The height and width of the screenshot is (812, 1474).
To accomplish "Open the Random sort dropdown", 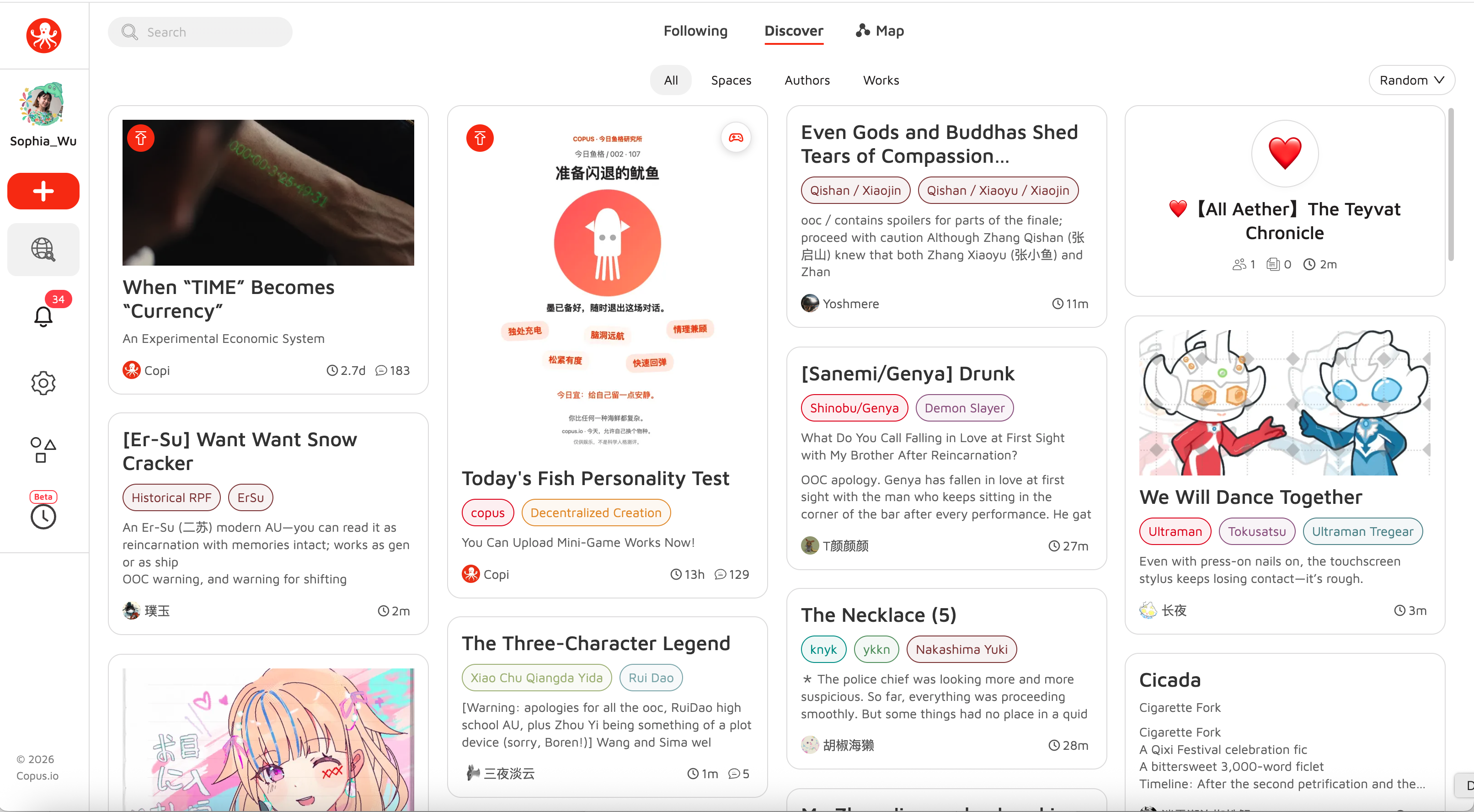I will [x=1412, y=80].
